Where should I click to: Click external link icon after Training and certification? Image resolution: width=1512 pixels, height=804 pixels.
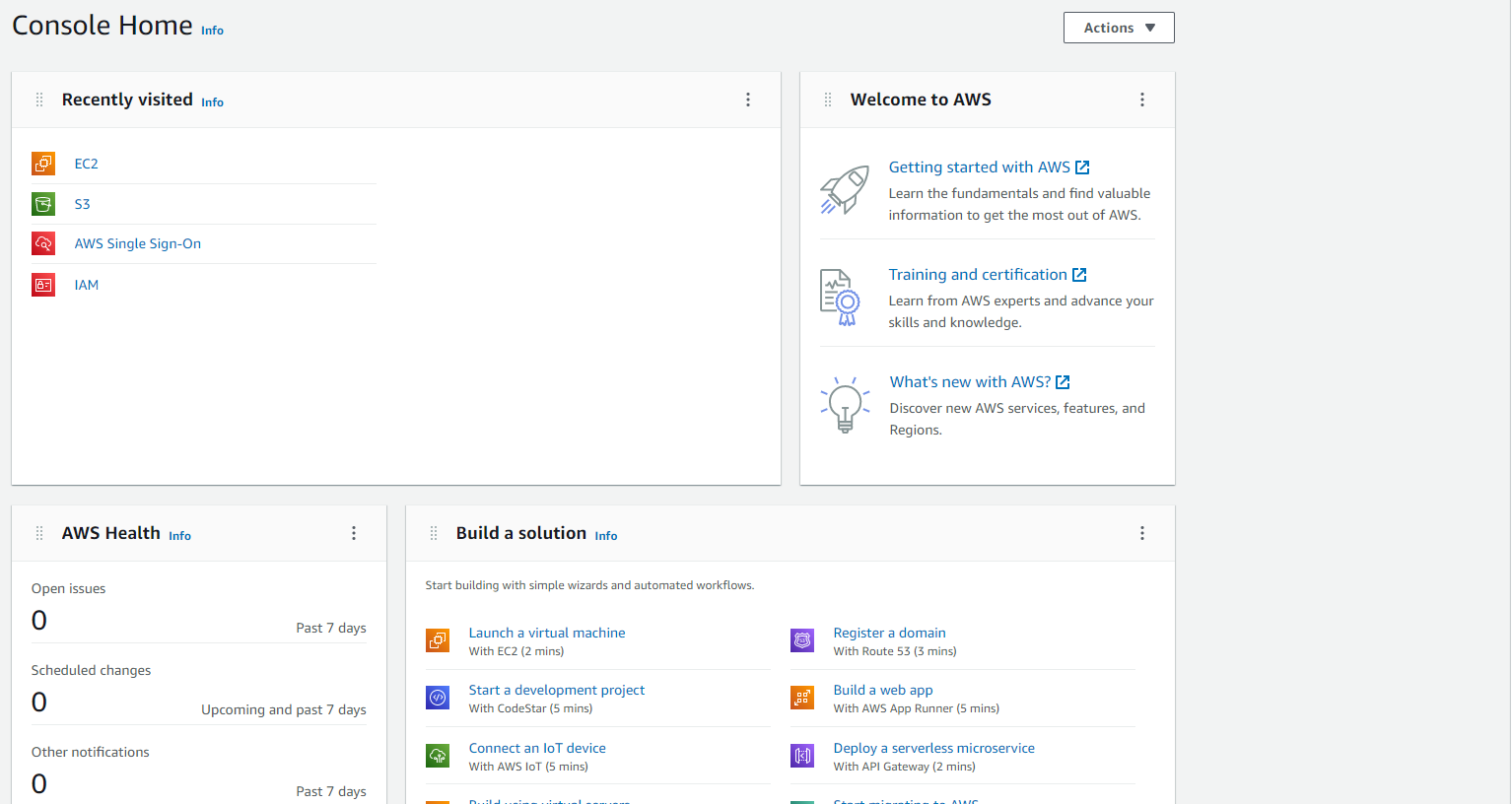pyautogui.click(x=1079, y=275)
